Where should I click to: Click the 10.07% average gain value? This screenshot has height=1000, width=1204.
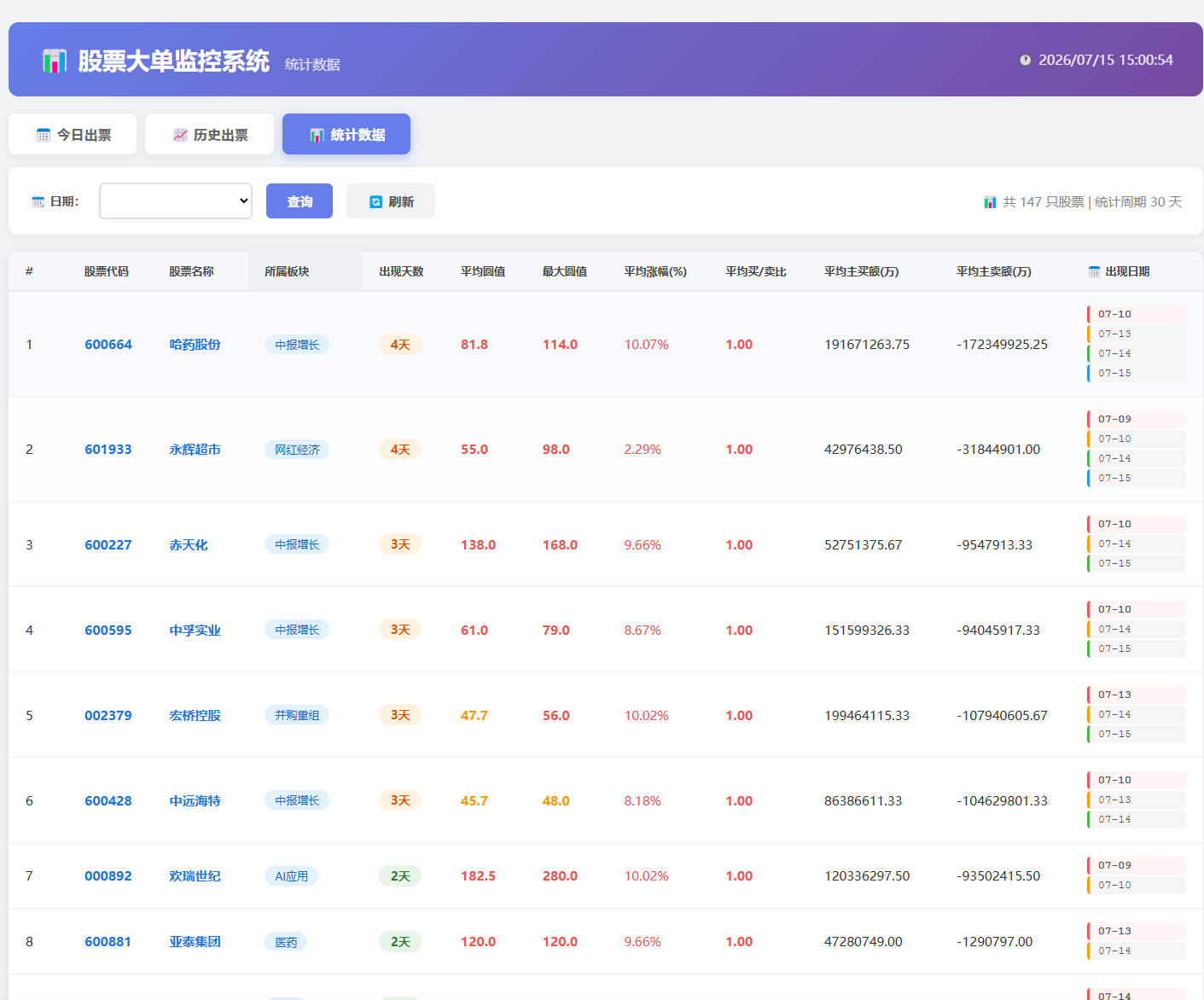click(x=646, y=345)
